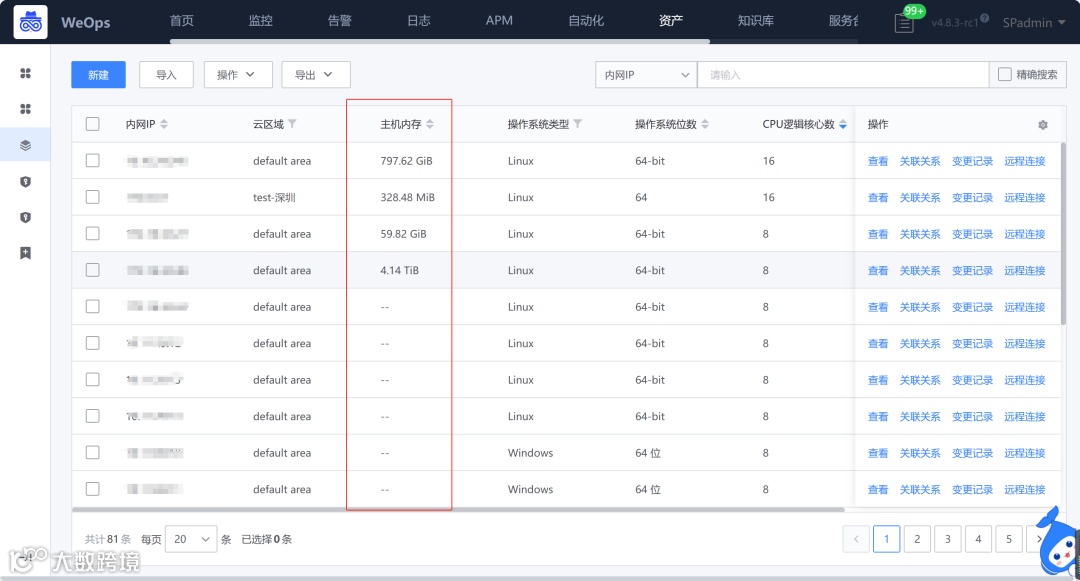Click the 请输入 search input field
The width and height of the screenshot is (1080, 581).
843,74
